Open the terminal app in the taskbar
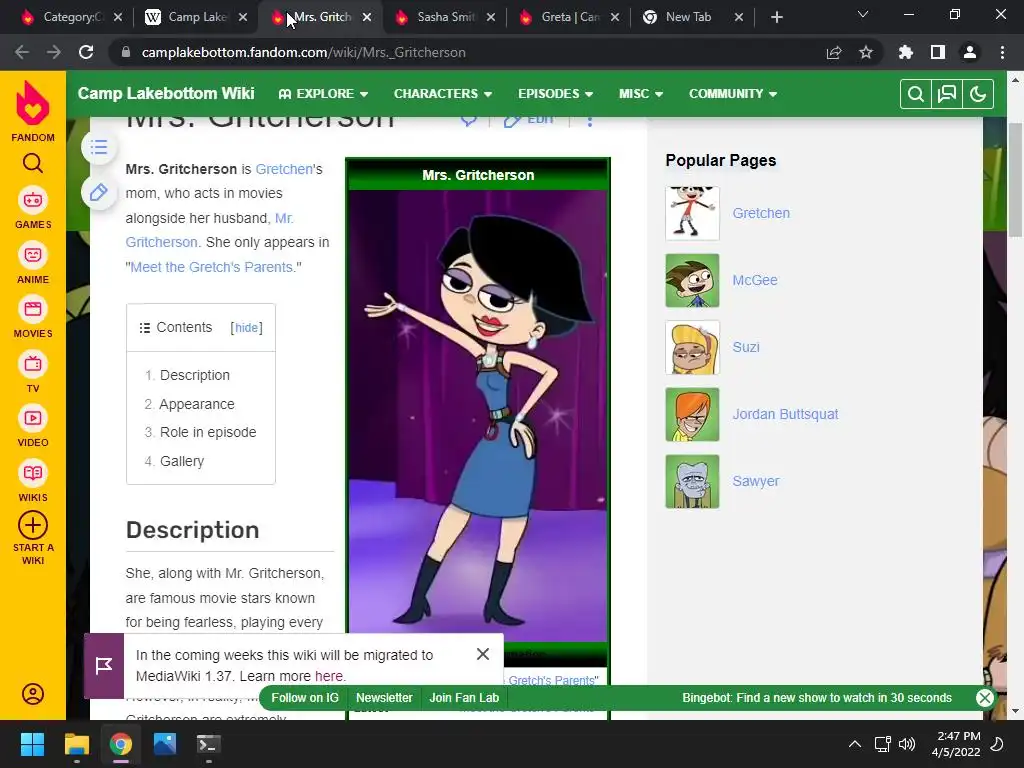Image resolution: width=1024 pixels, height=768 pixels. click(208, 744)
